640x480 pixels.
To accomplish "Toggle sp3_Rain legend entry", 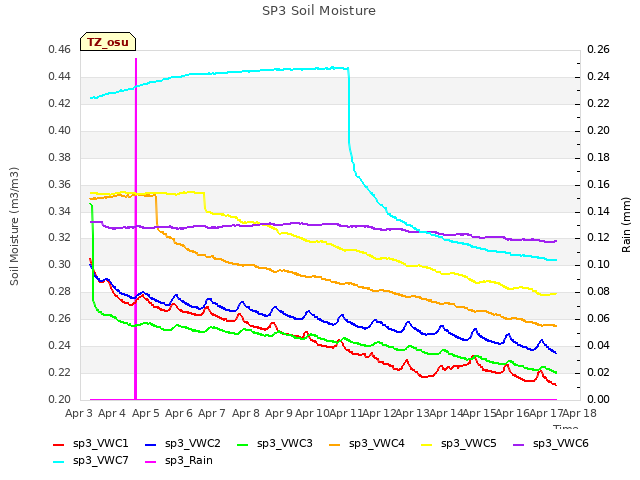I will [x=179, y=461].
